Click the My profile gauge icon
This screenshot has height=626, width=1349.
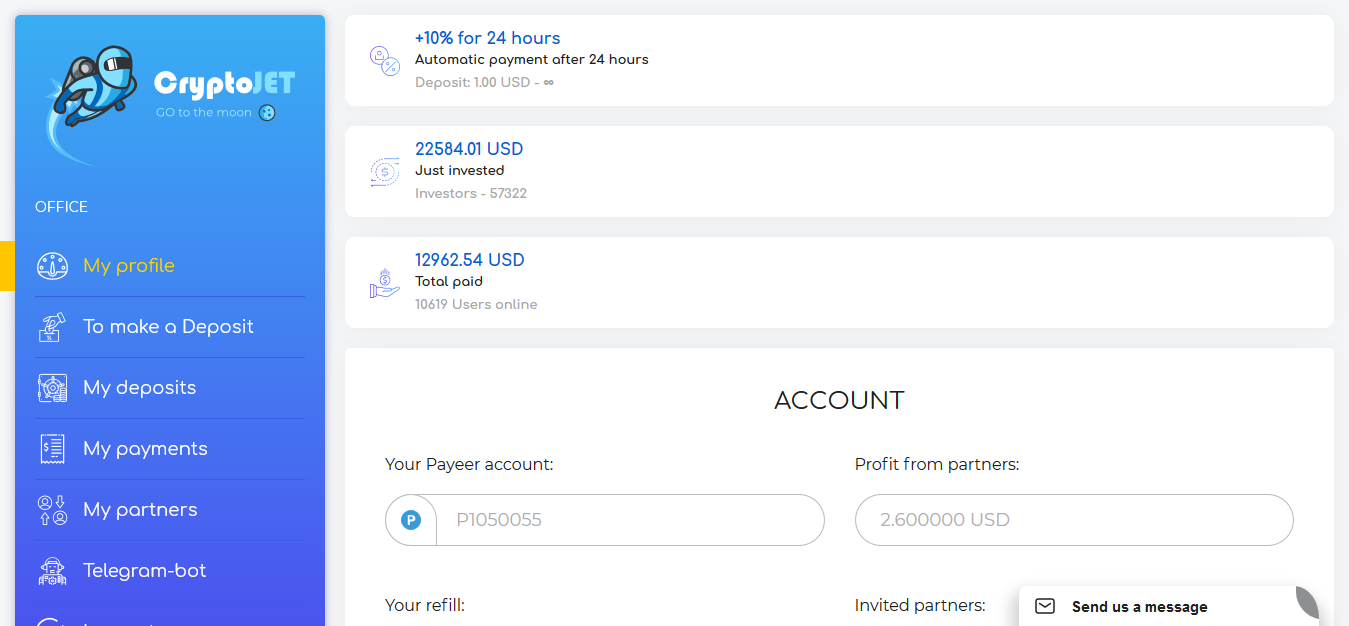point(52,266)
